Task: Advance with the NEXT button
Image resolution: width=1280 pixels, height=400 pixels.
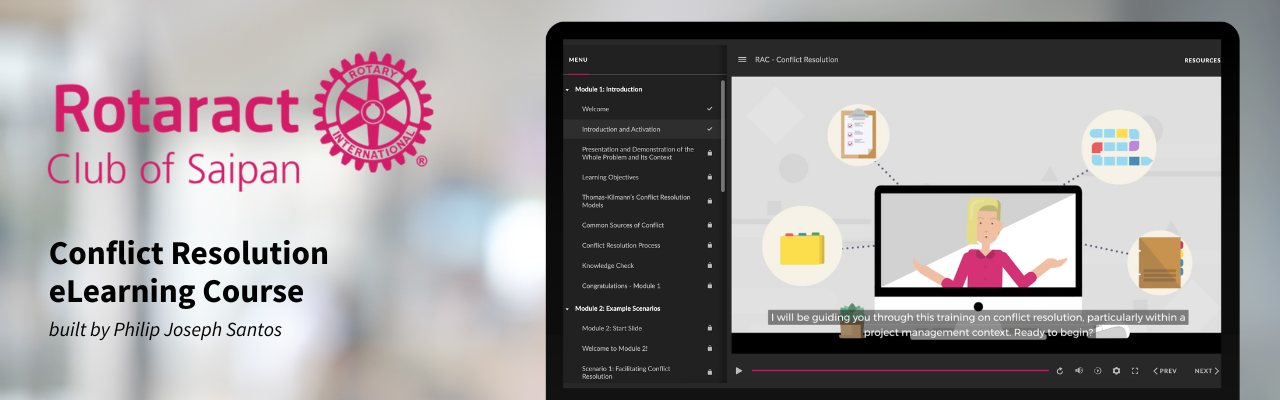Action: 1207,371
